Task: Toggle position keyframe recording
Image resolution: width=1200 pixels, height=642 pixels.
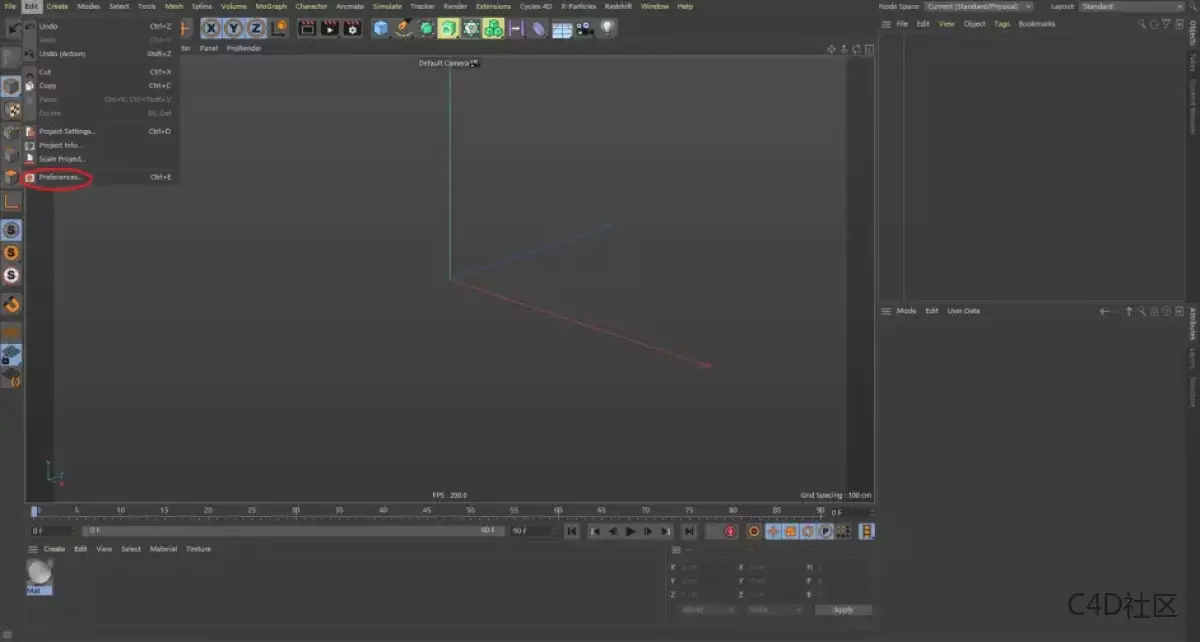Action: click(x=772, y=531)
